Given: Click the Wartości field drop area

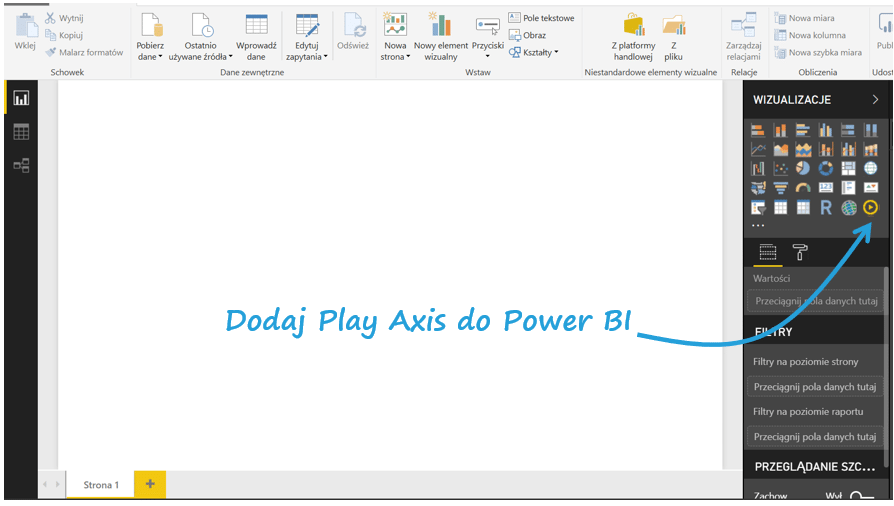Looking at the screenshot, I should click(x=816, y=300).
